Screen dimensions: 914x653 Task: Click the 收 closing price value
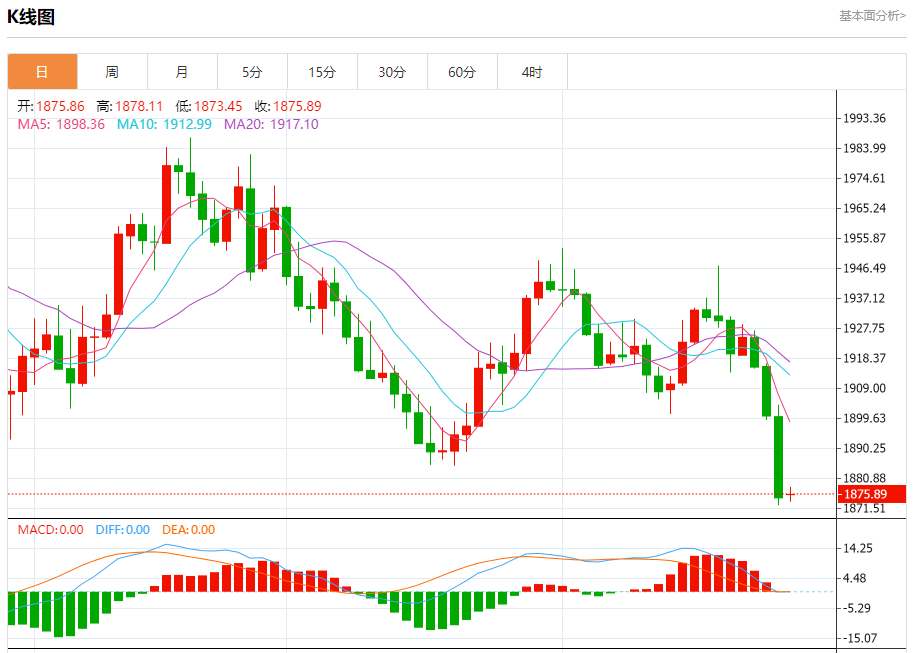pos(297,106)
